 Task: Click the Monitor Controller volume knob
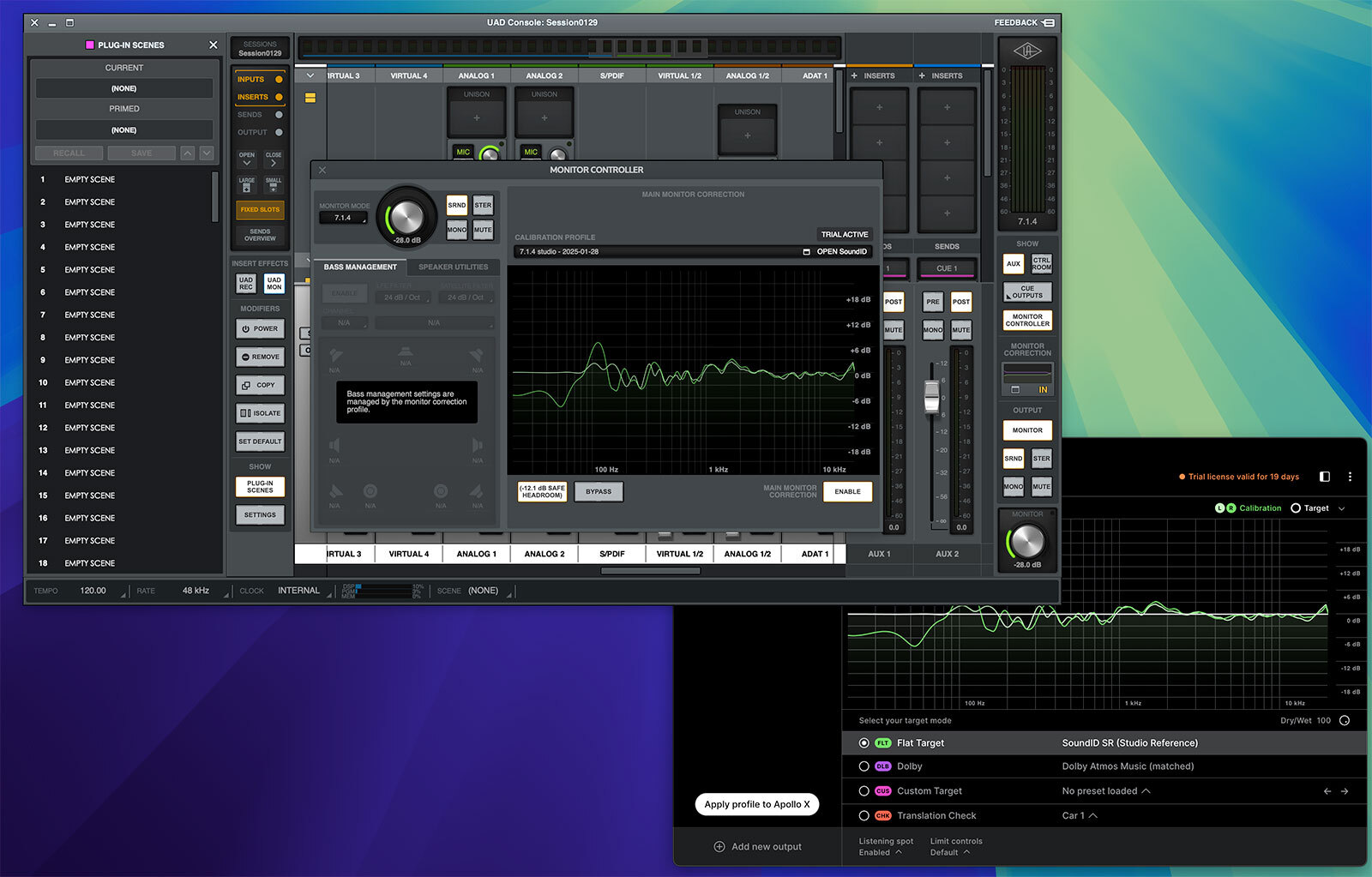click(x=407, y=215)
